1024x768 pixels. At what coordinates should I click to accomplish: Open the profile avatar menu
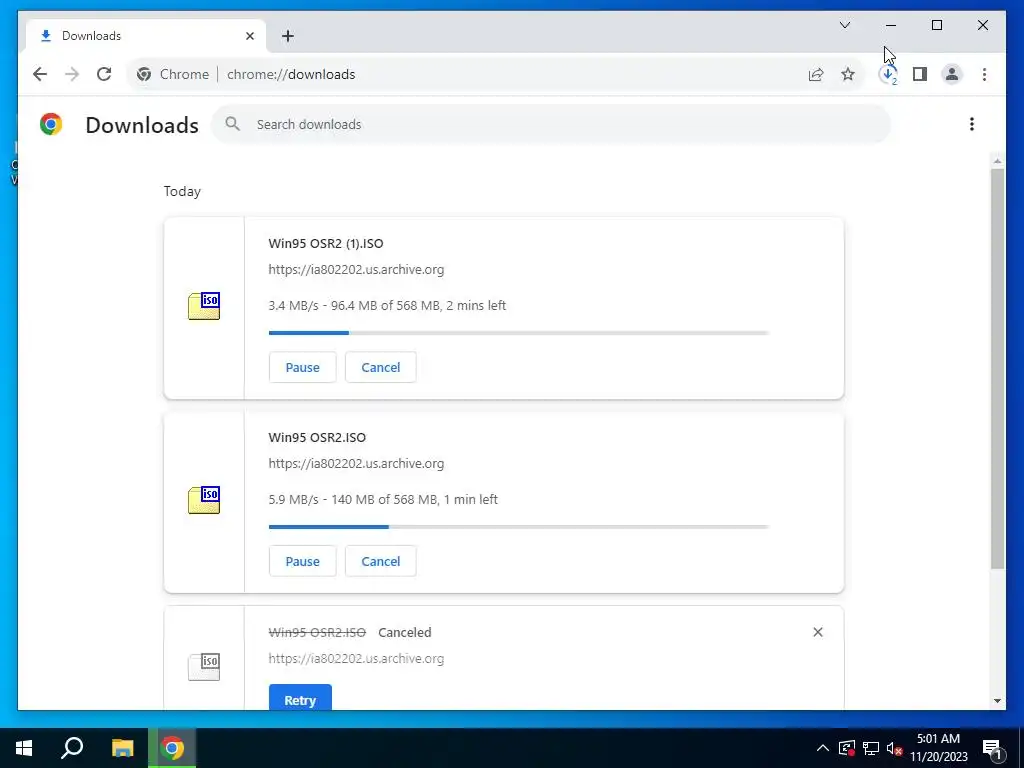click(x=952, y=74)
